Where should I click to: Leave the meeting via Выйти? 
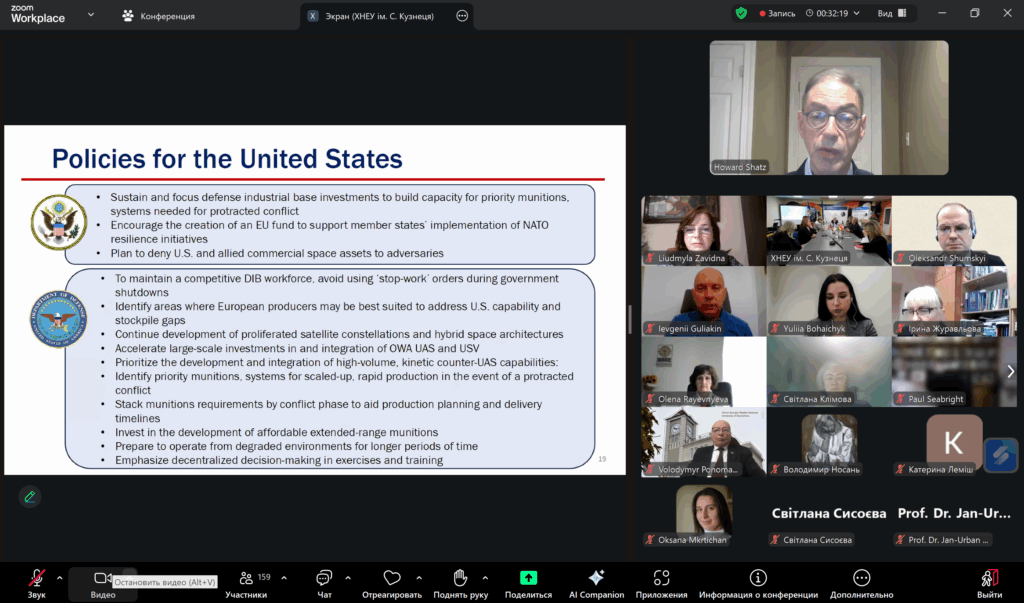pyautogui.click(x=989, y=582)
